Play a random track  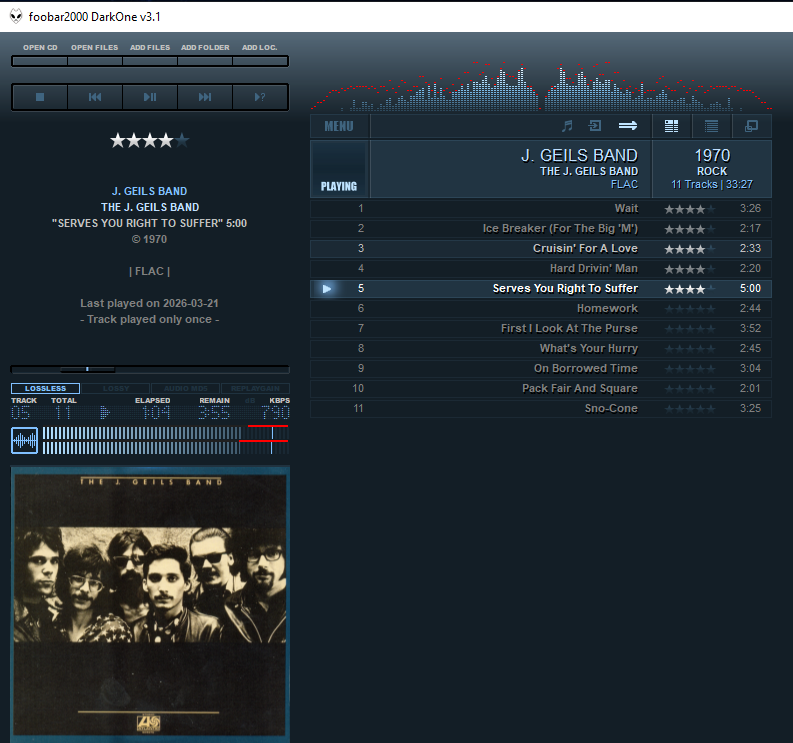(x=260, y=97)
